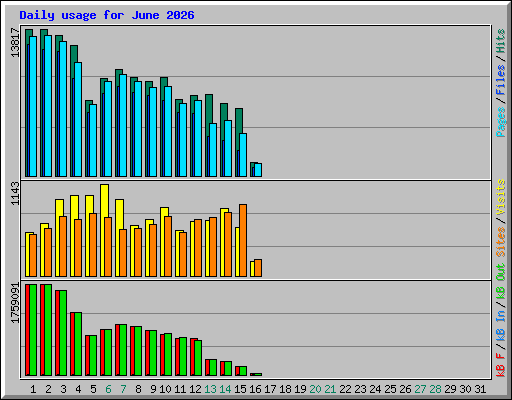Click day 1 on the x-axis
Image resolution: width=512 pixels, height=400 pixels.
[x=33, y=389]
